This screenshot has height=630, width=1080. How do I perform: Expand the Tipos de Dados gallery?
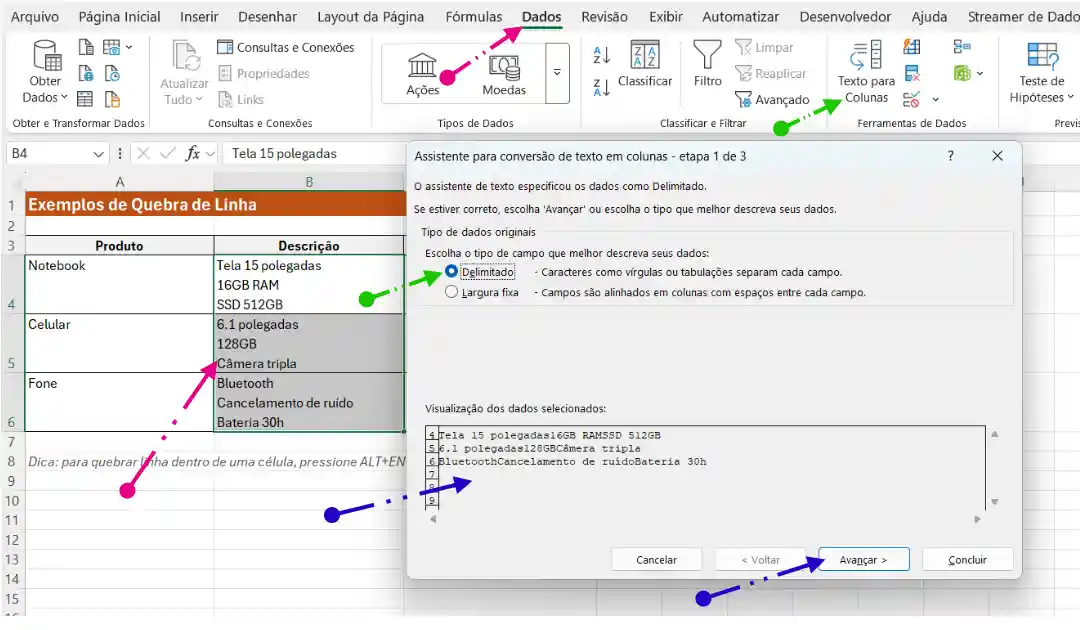[x=557, y=72]
